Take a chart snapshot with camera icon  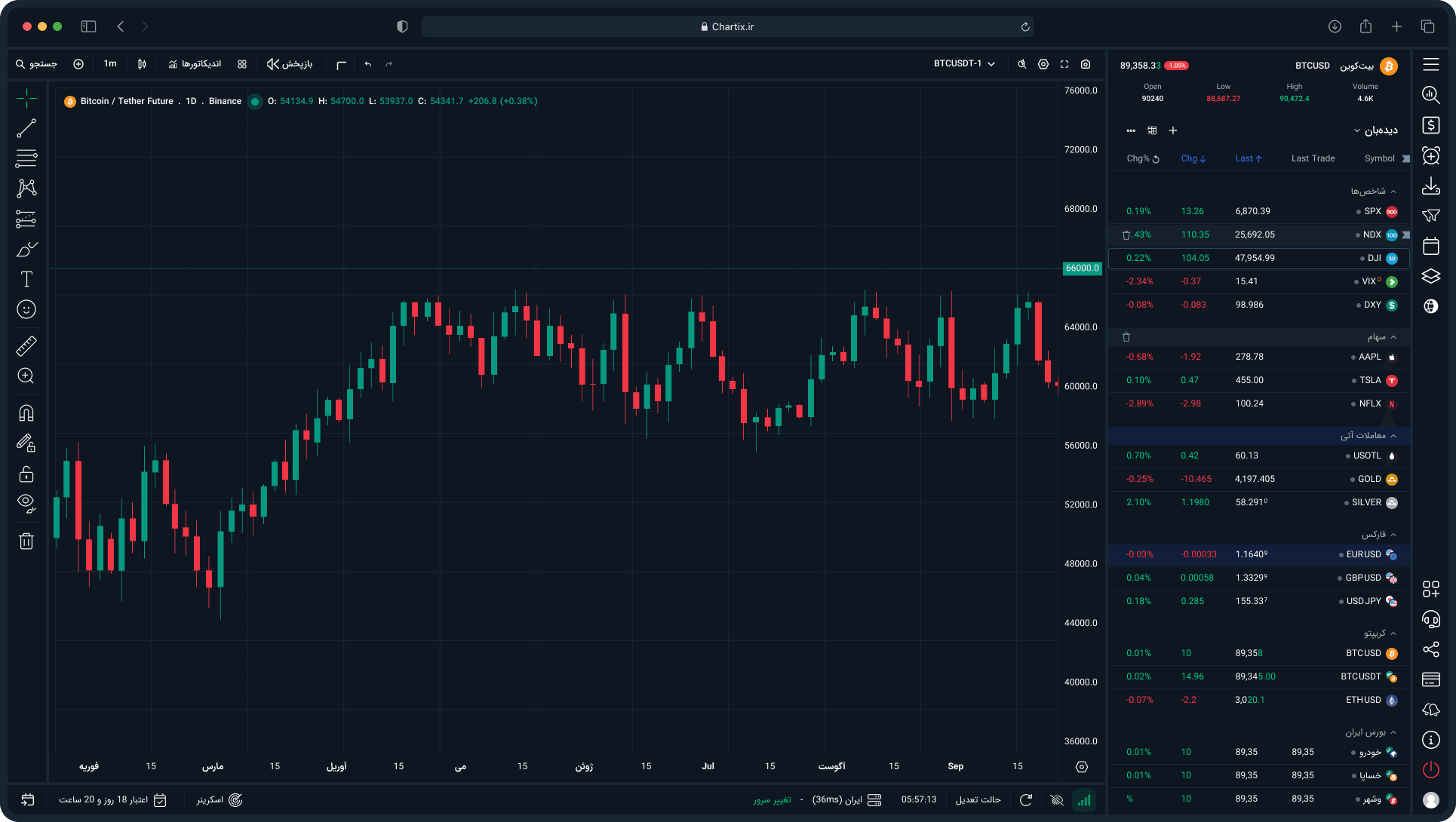coord(1086,64)
